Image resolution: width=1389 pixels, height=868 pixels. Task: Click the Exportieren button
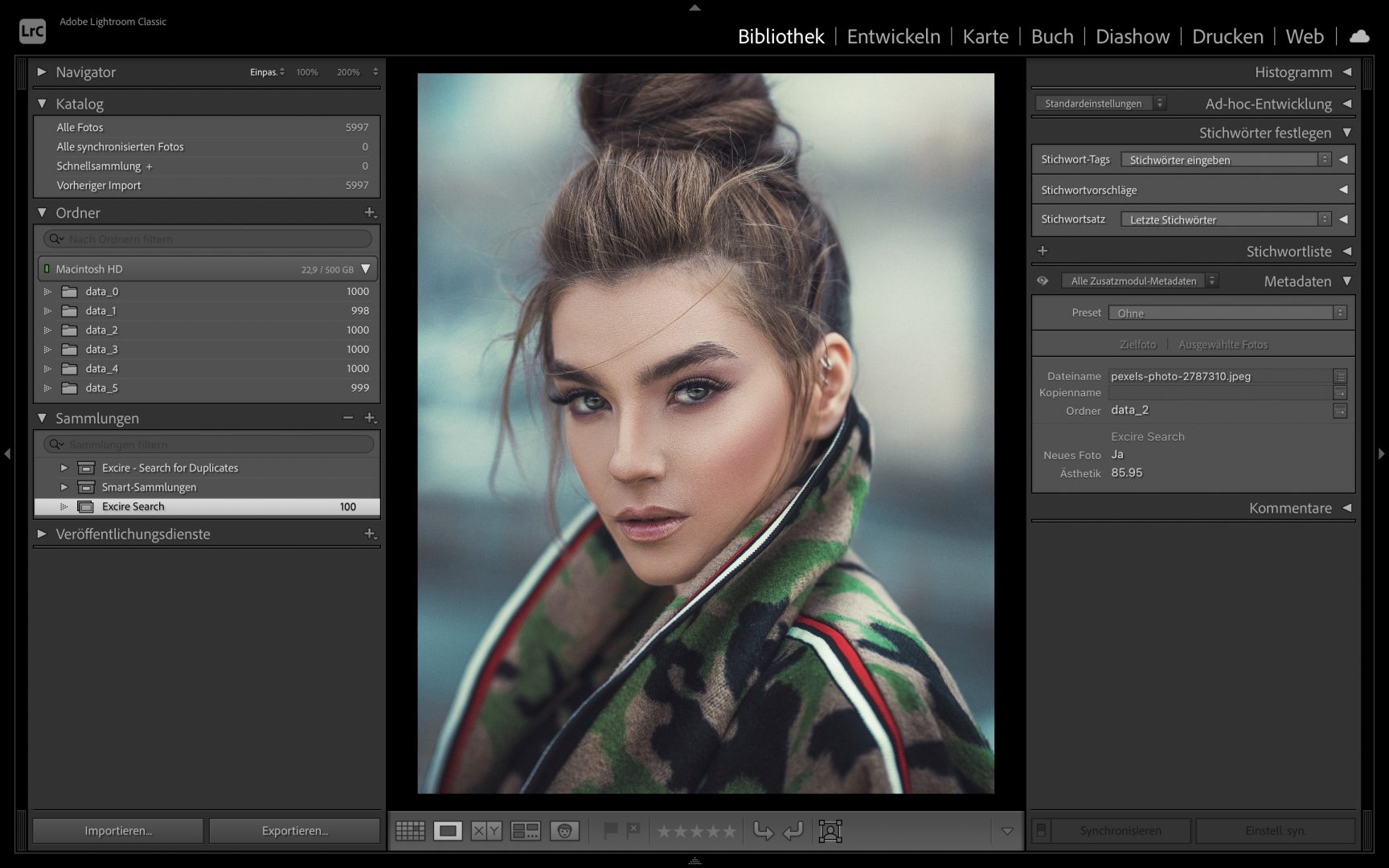295,831
